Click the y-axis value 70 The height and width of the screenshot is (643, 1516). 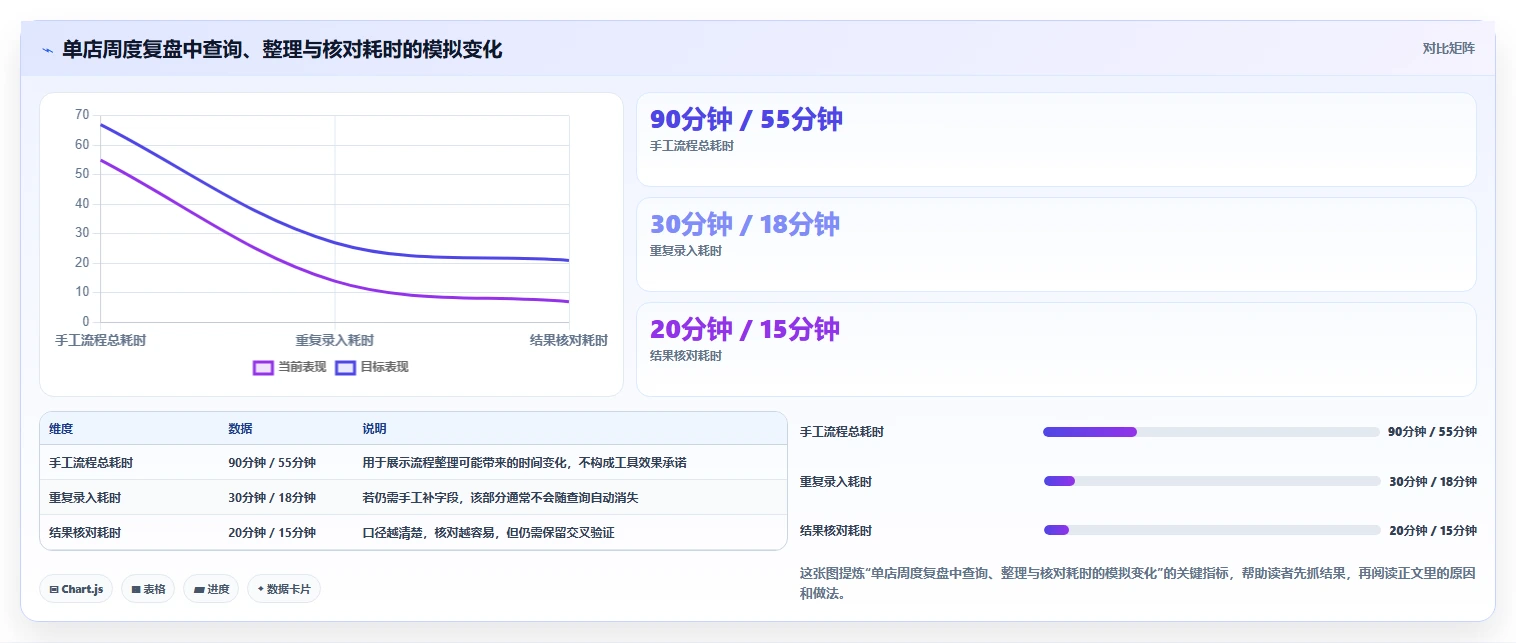click(x=82, y=115)
